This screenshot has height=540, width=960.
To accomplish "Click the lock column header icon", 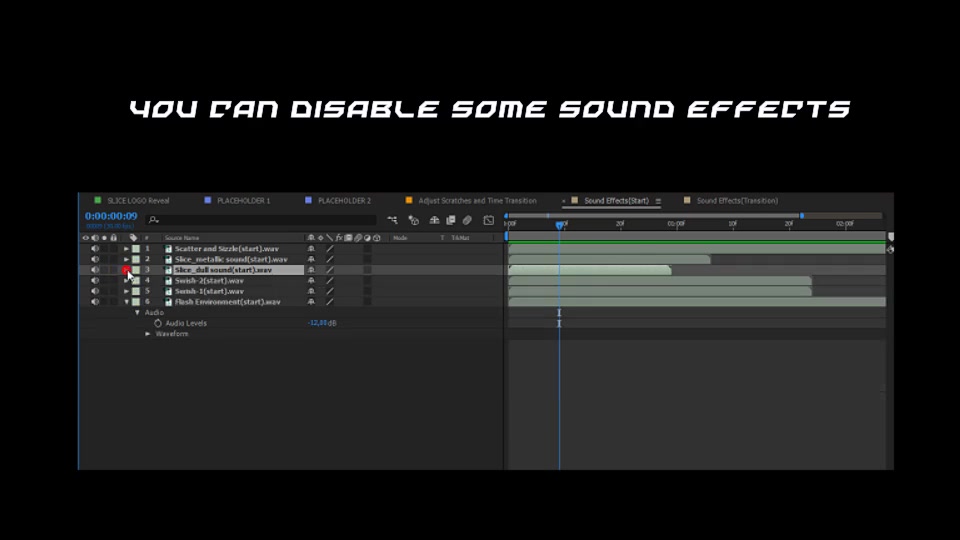I will coord(113,238).
